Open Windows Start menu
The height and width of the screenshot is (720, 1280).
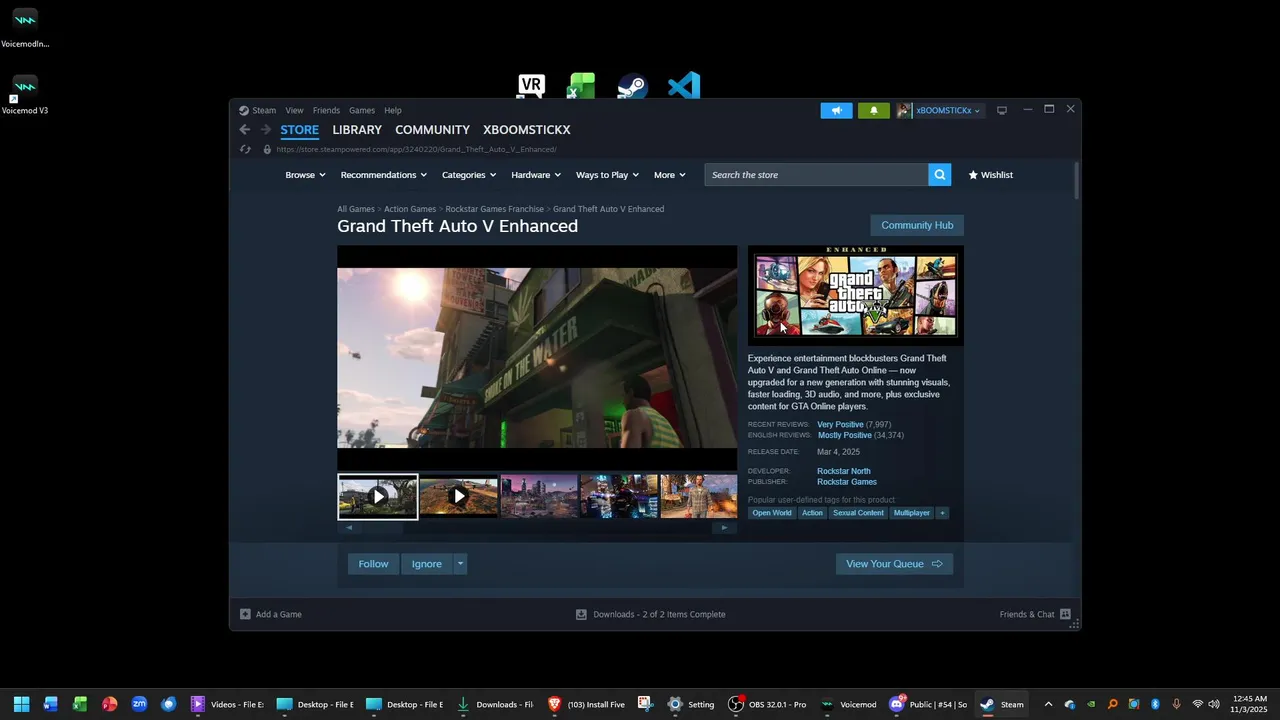21,704
